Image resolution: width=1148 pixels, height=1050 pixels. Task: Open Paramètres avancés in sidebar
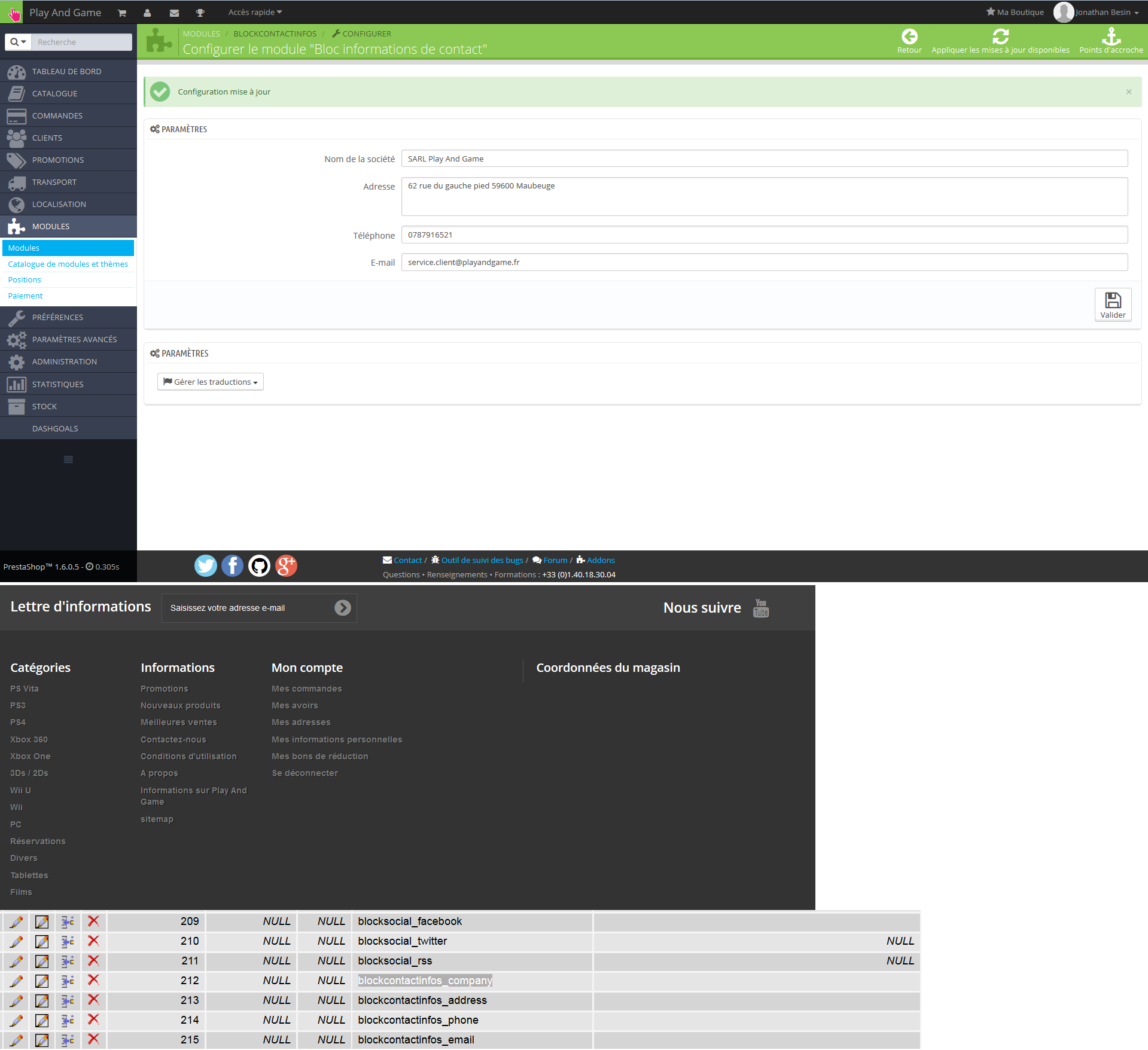(68, 339)
